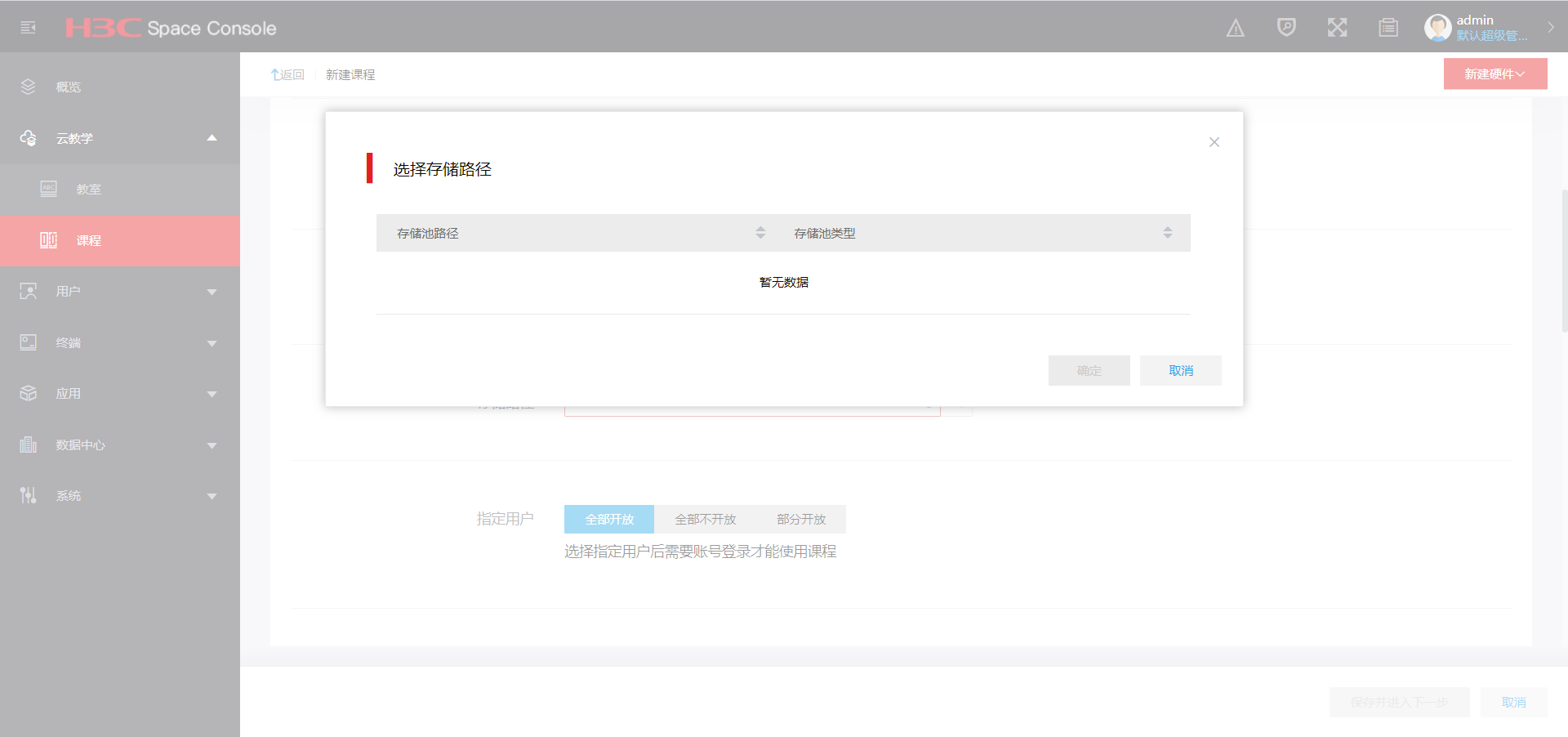The height and width of the screenshot is (737, 1568).
Task: Open the alarm warning triangle icon
Action: coord(1236,29)
